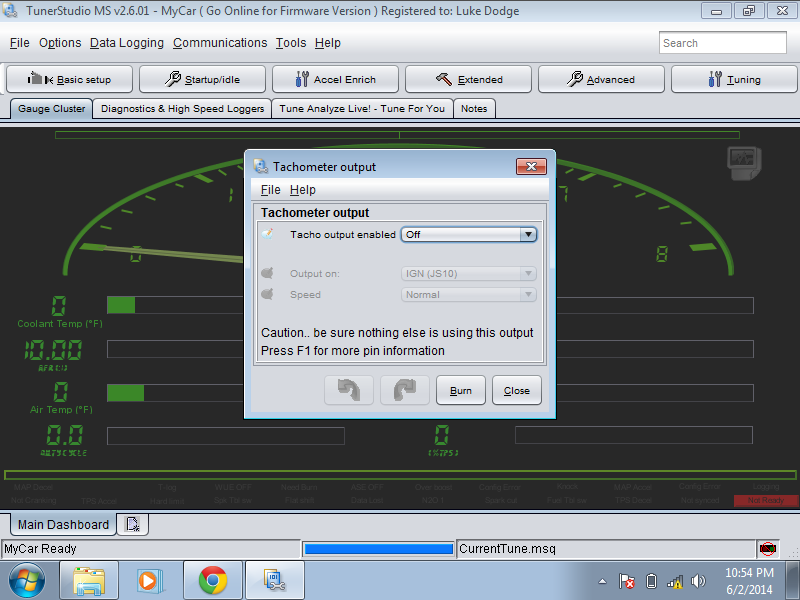Screen dimensions: 800x600
Task: Open the Advanced toolbar menu
Action: tap(601, 79)
